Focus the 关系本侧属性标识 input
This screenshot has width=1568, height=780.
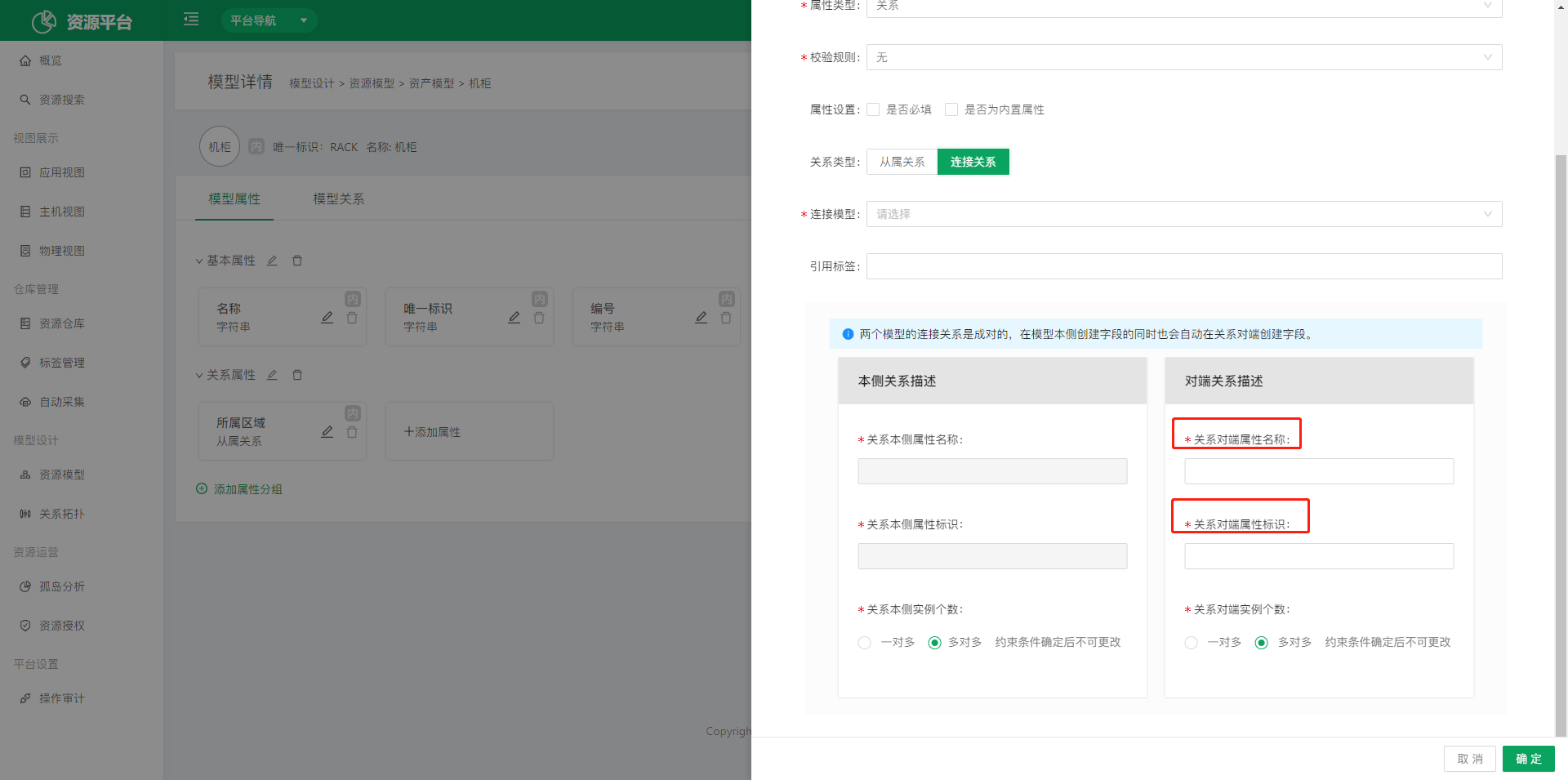pos(992,556)
